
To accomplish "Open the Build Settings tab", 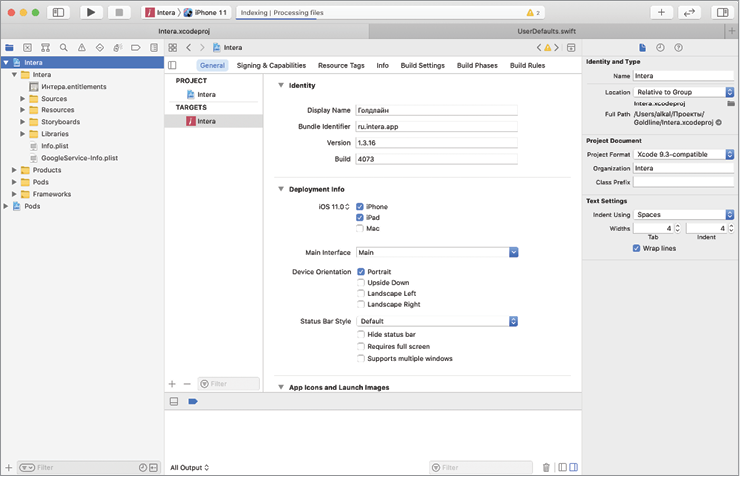I will (x=422, y=65).
